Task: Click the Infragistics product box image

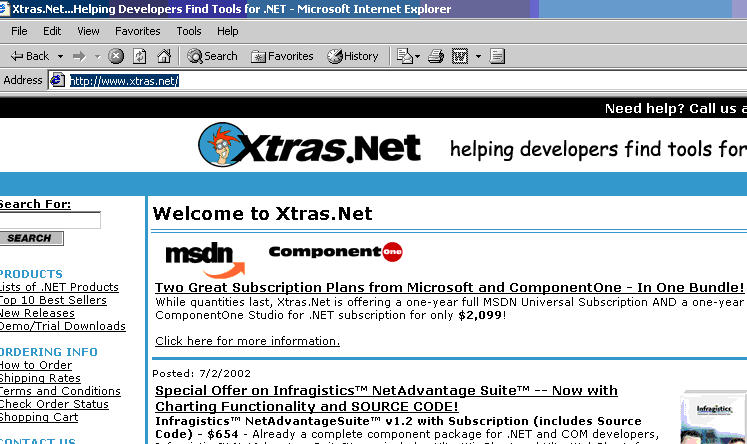Action: point(714,417)
